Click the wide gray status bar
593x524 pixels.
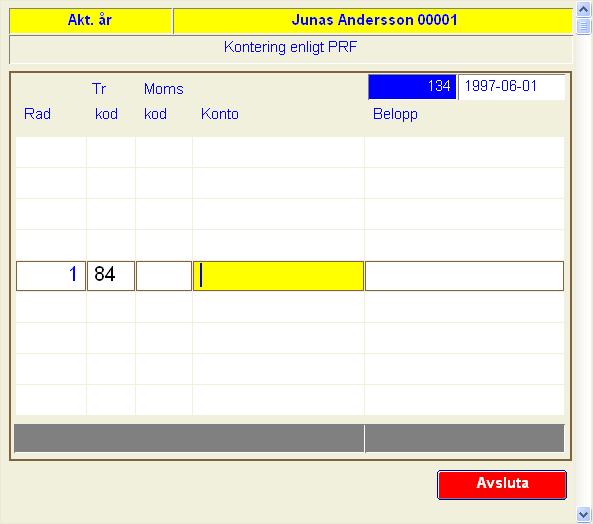189,439
